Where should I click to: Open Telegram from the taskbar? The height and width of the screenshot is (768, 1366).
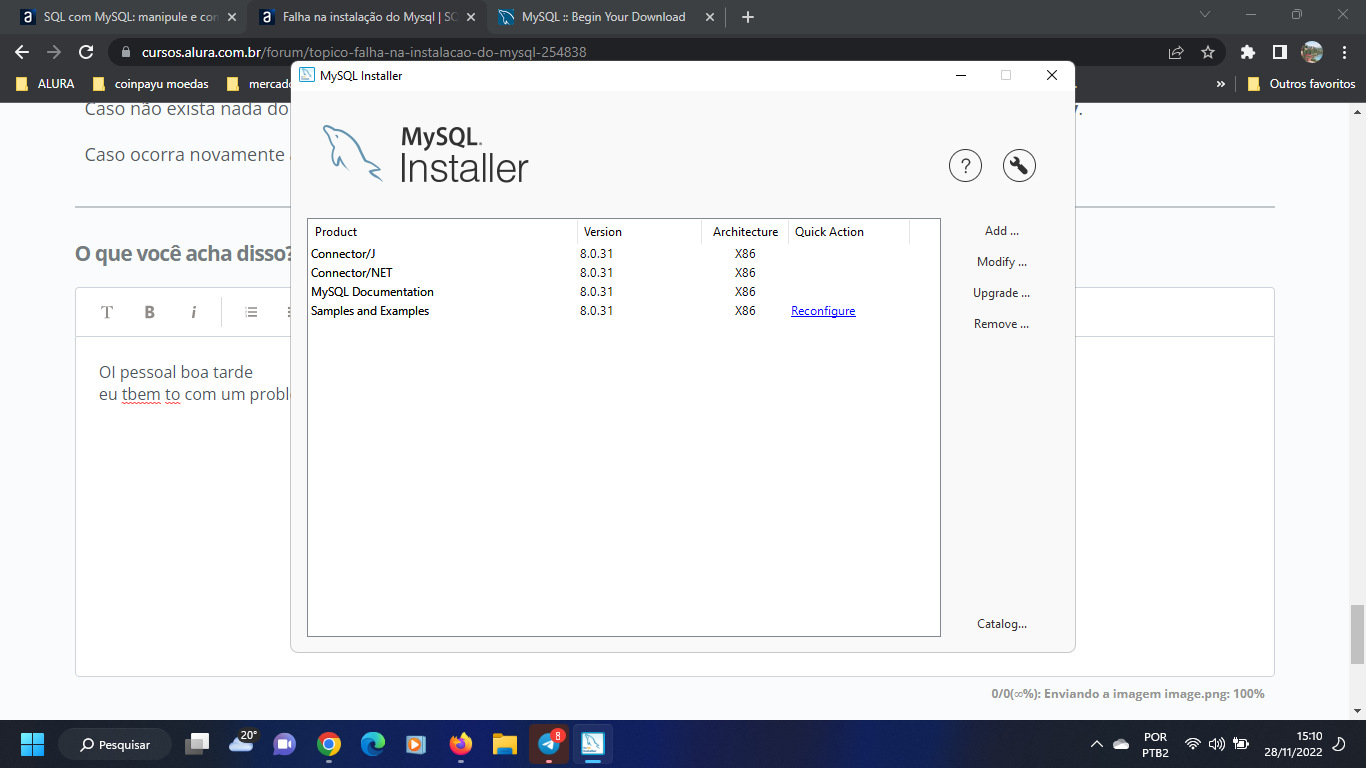click(549, 744)
